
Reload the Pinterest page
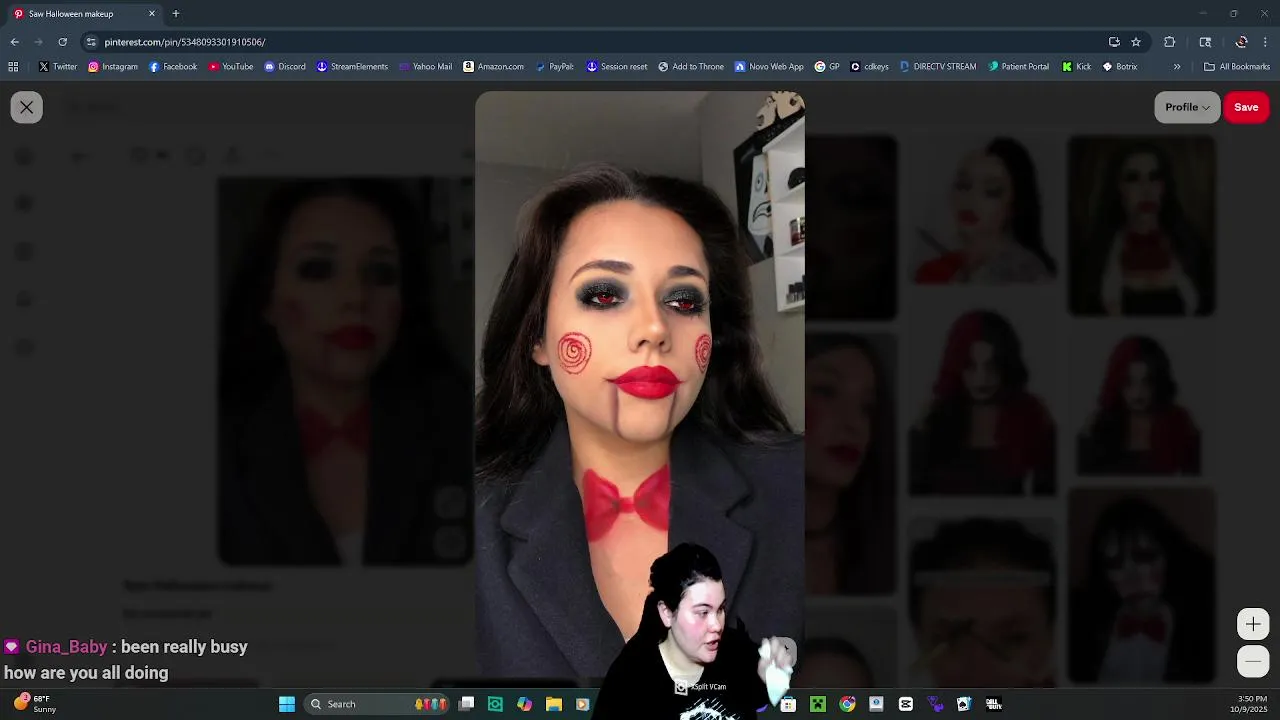[62, 42]
